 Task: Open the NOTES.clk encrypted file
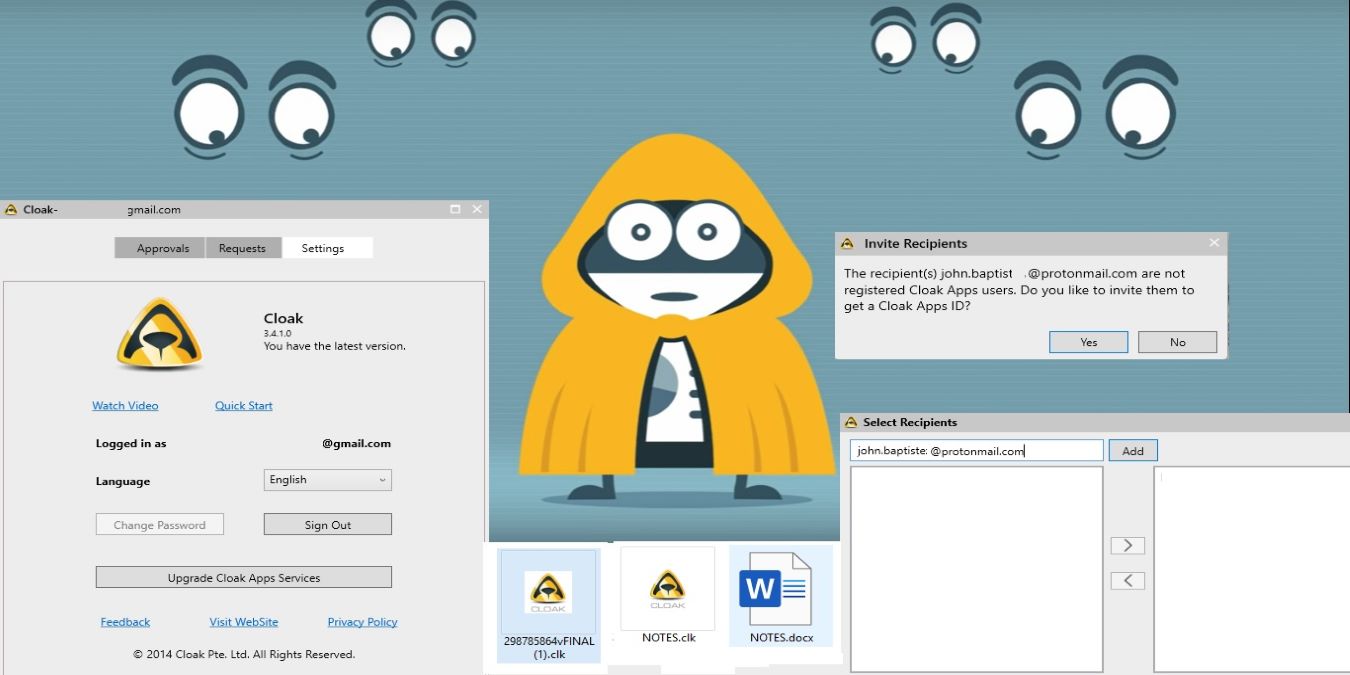[666, 588]
